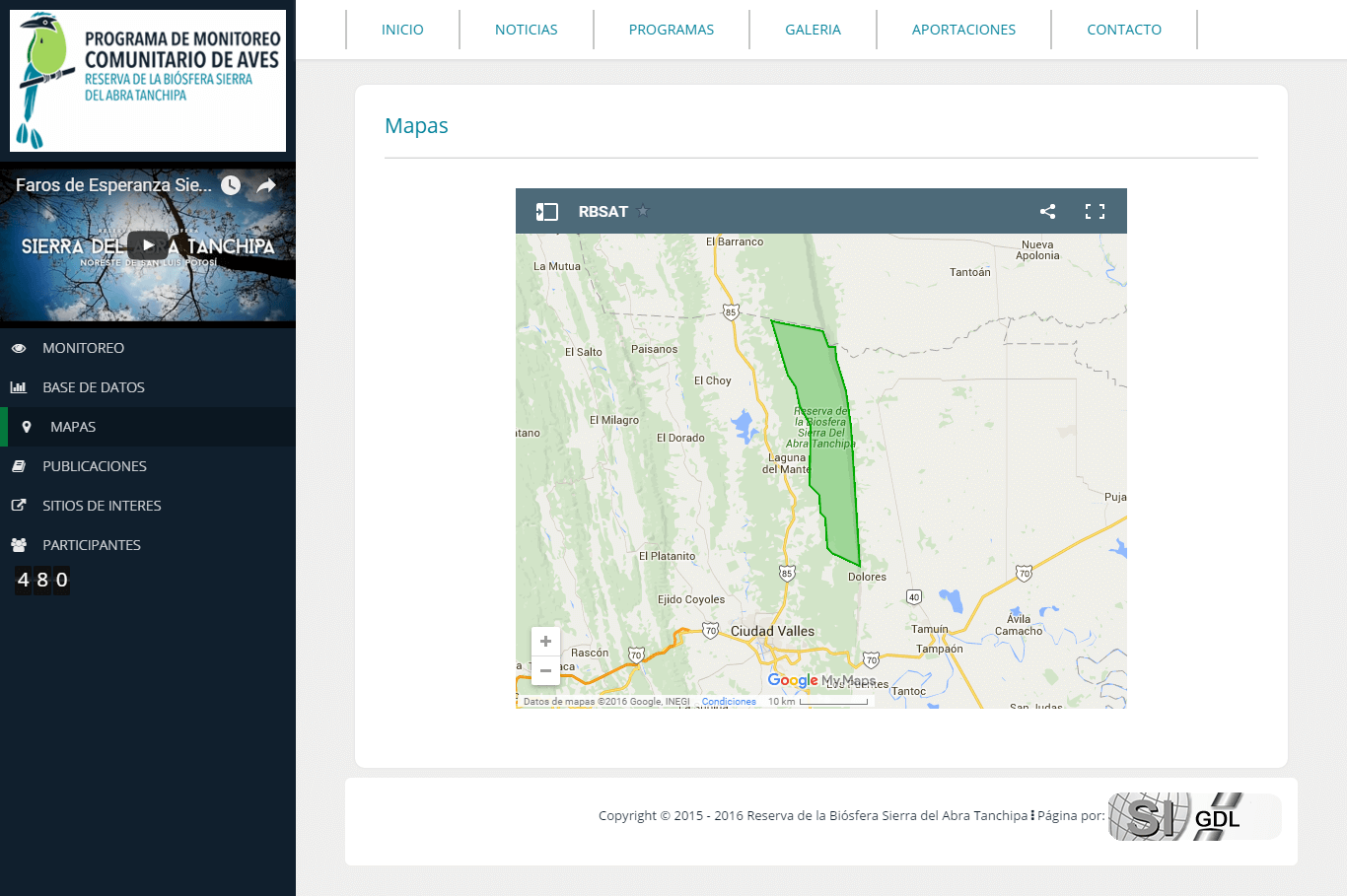Go to SITIOS DE INTERES
Viewport: 1347px width, 896px height.
tap(101, 506)
